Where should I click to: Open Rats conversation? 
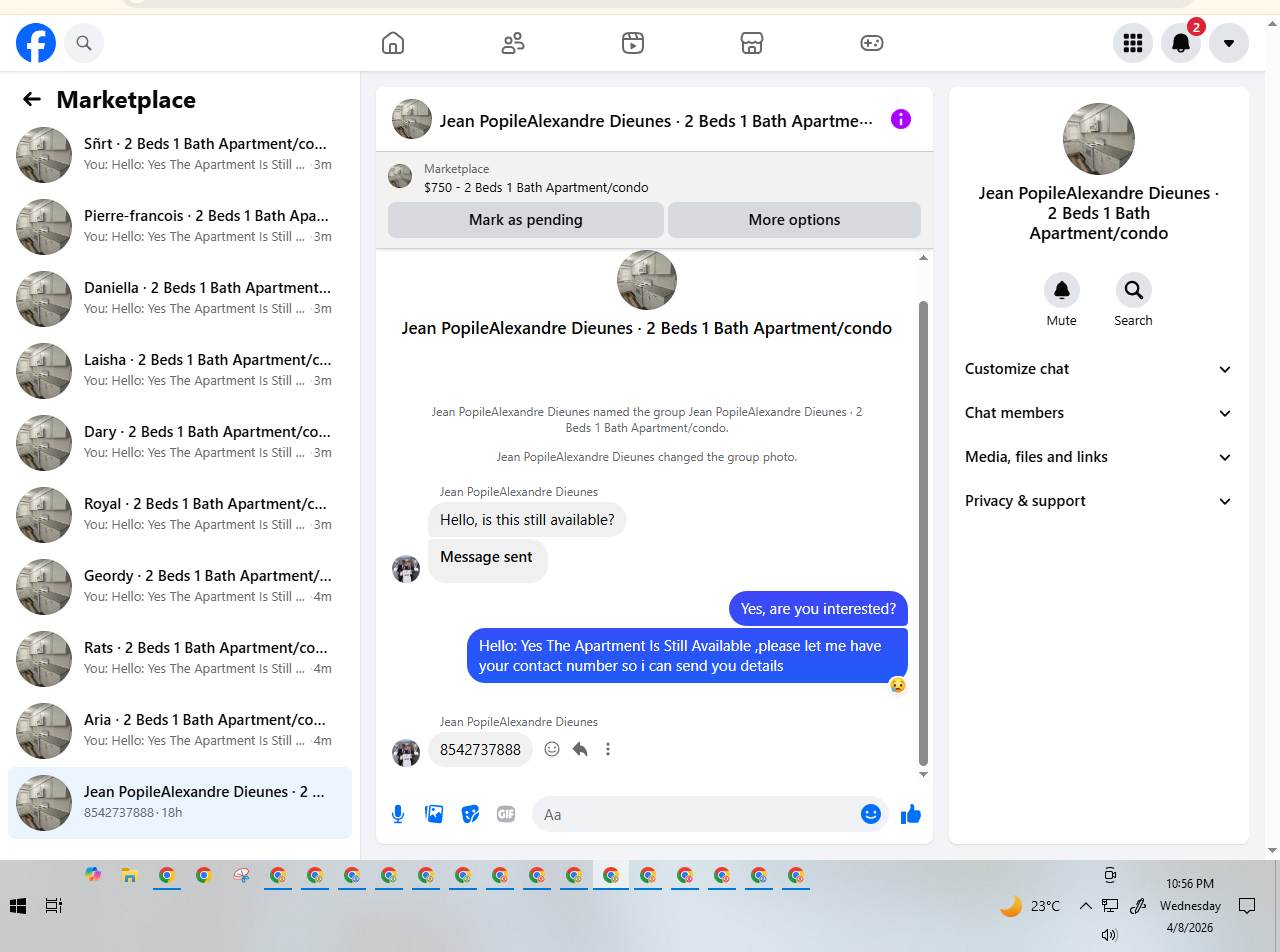pyautogui.click(x=180, y=659)
